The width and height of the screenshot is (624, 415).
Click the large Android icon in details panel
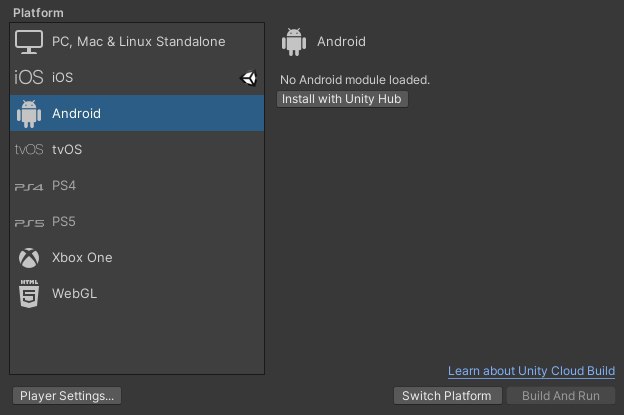[x=294, y=42]
